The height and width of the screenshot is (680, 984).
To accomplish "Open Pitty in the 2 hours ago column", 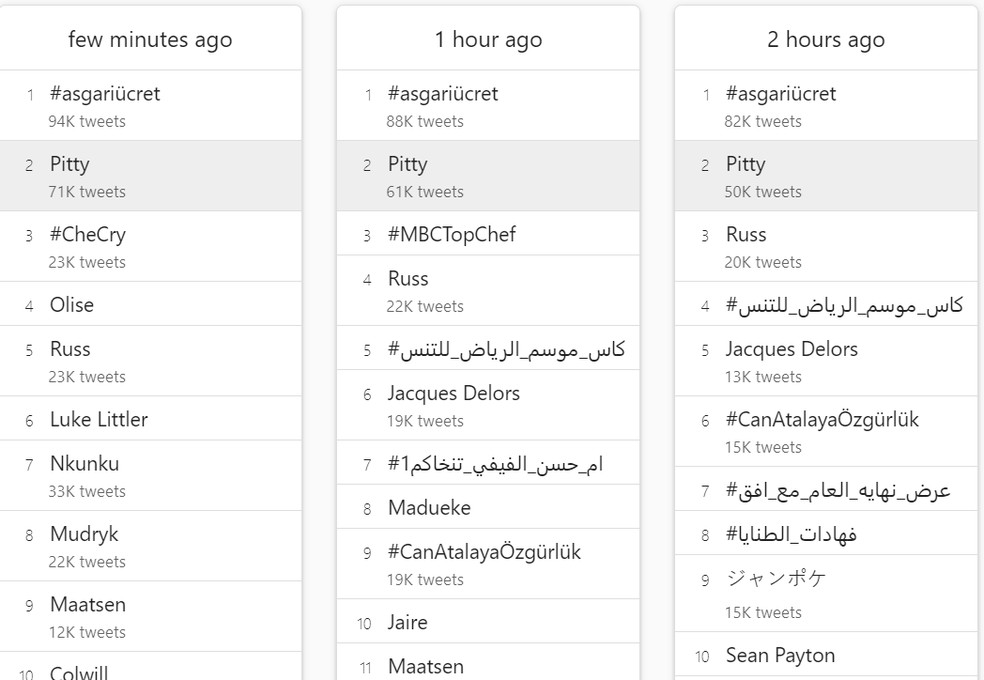I will [746, 164].
